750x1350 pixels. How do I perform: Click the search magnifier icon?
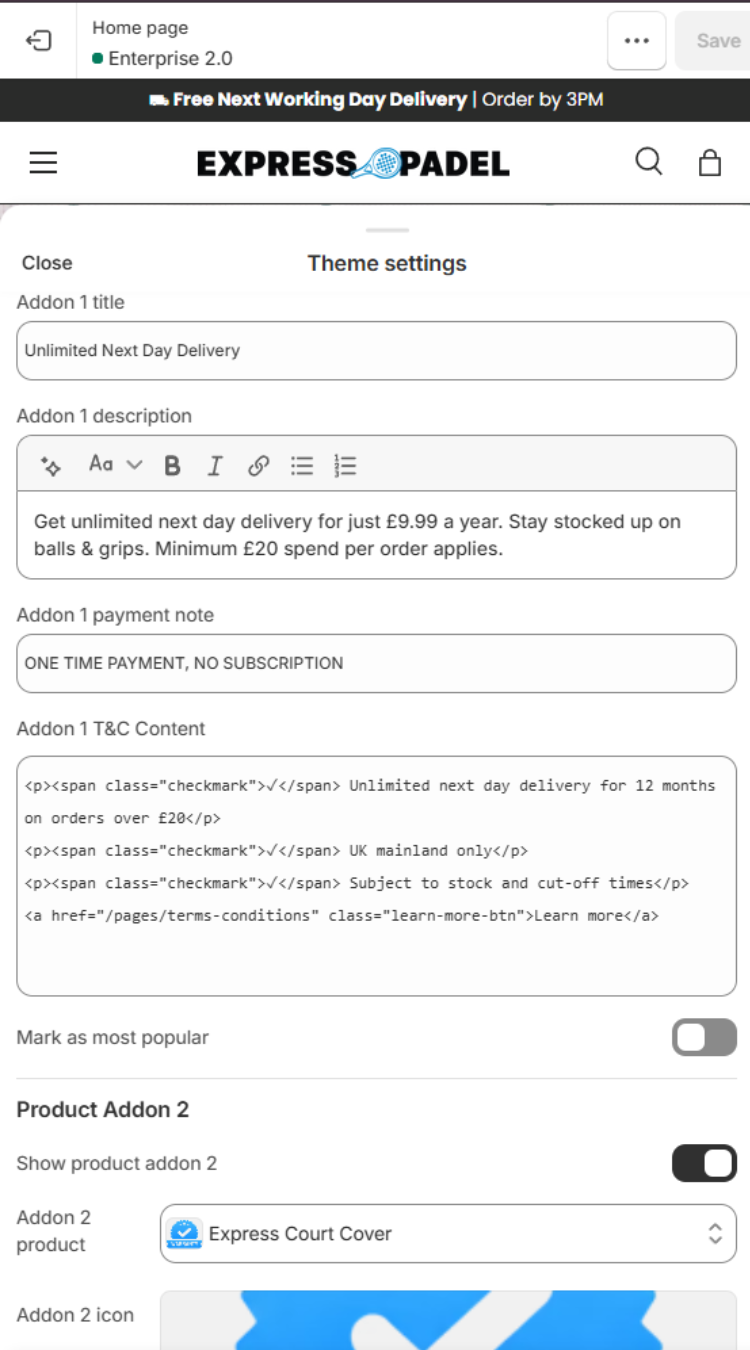click(x=649, y=162)
